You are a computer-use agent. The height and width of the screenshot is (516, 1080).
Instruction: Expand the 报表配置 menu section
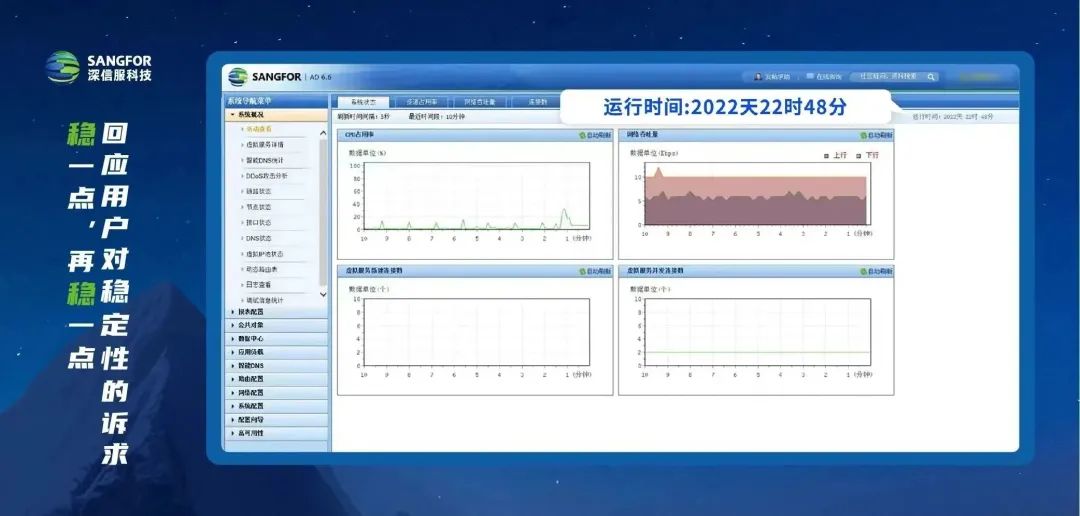(276, 311)
